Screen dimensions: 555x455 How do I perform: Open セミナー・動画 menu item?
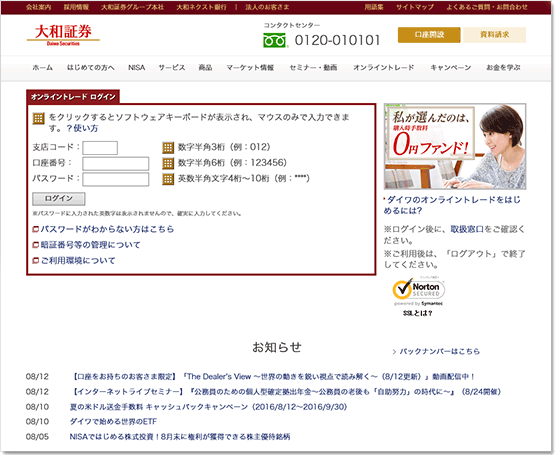pyautogui.click(x=313, y=68)
